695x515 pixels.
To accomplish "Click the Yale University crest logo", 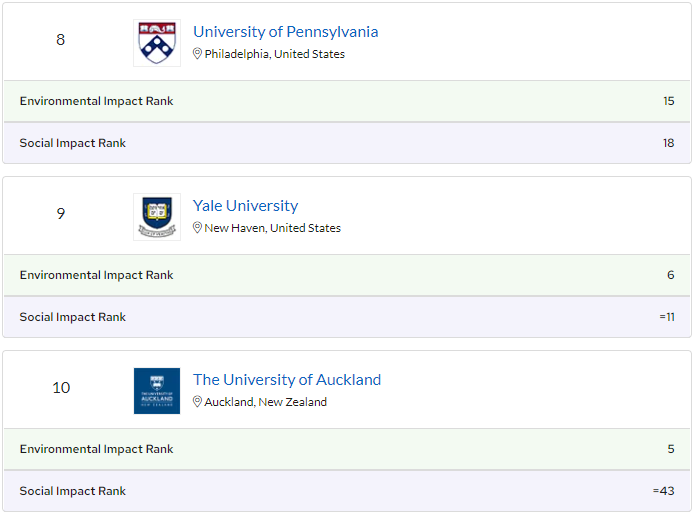I will coord(157,217).
